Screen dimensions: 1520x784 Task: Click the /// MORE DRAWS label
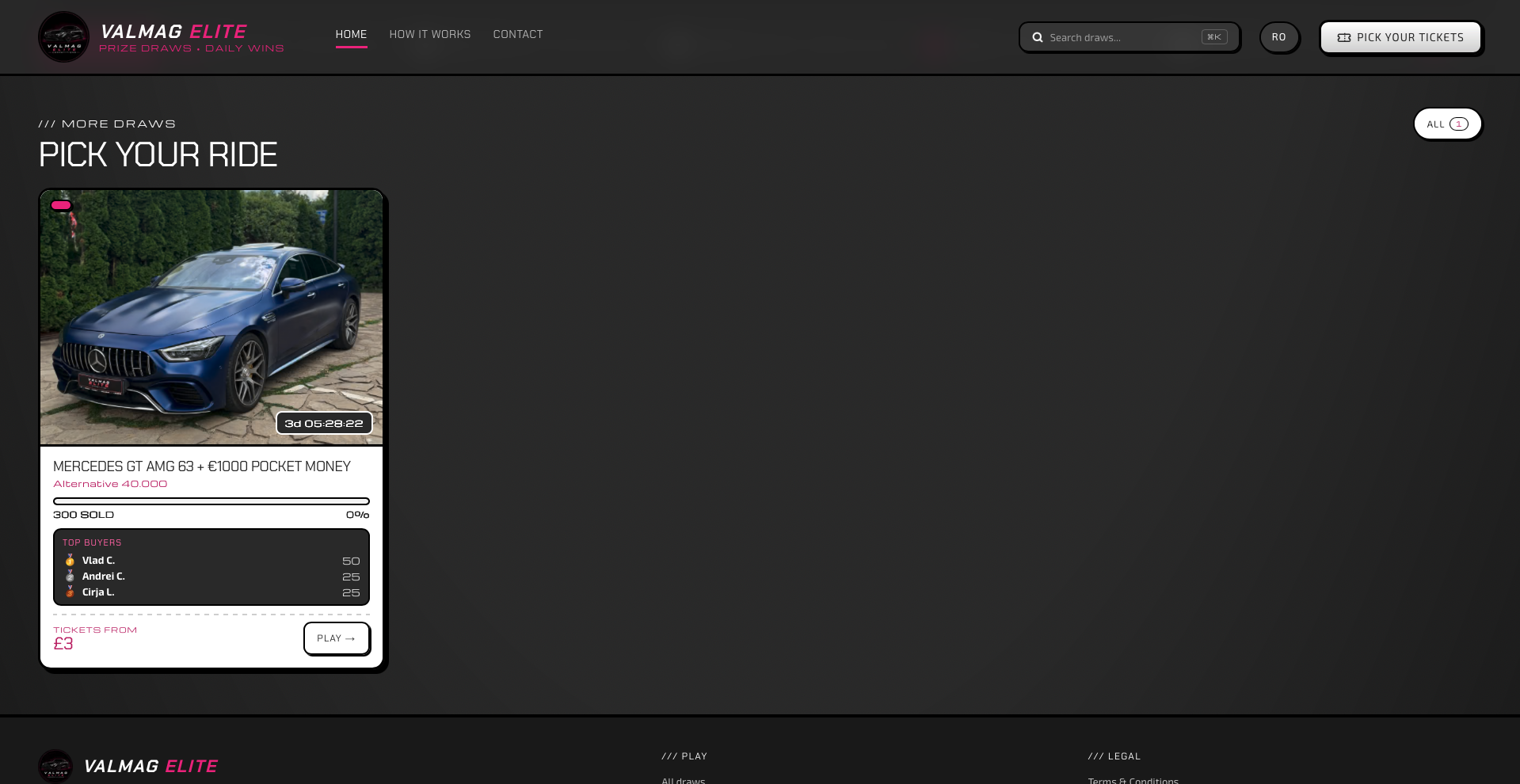point(107,124)
